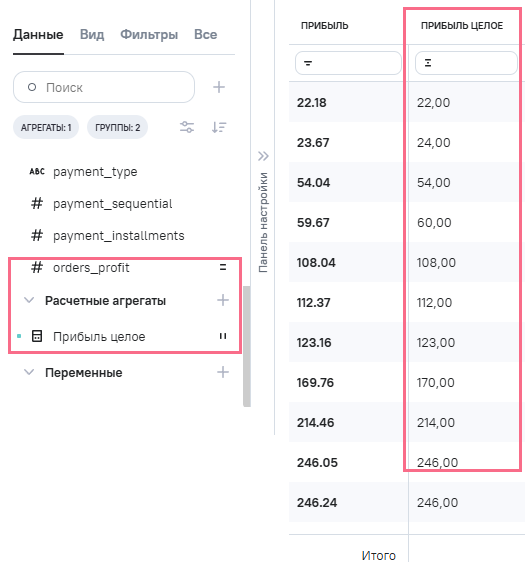The width and height of the screenshot is (525, 562).
Task: Select the payment_type field
Action: [x=95, y=172]
